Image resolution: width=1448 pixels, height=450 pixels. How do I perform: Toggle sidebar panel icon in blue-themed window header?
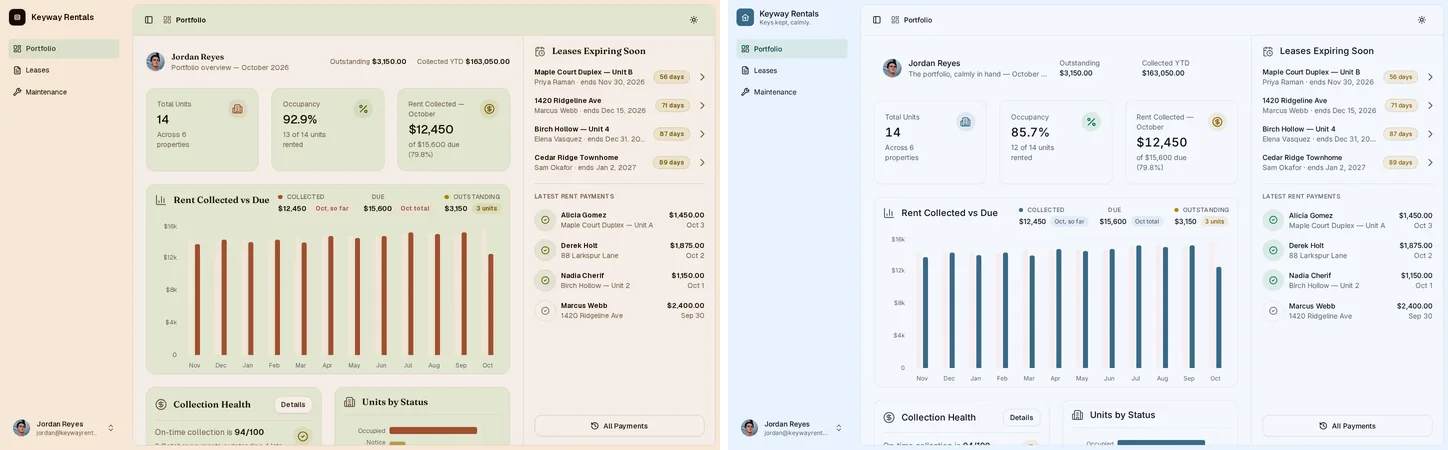point(877,20)
